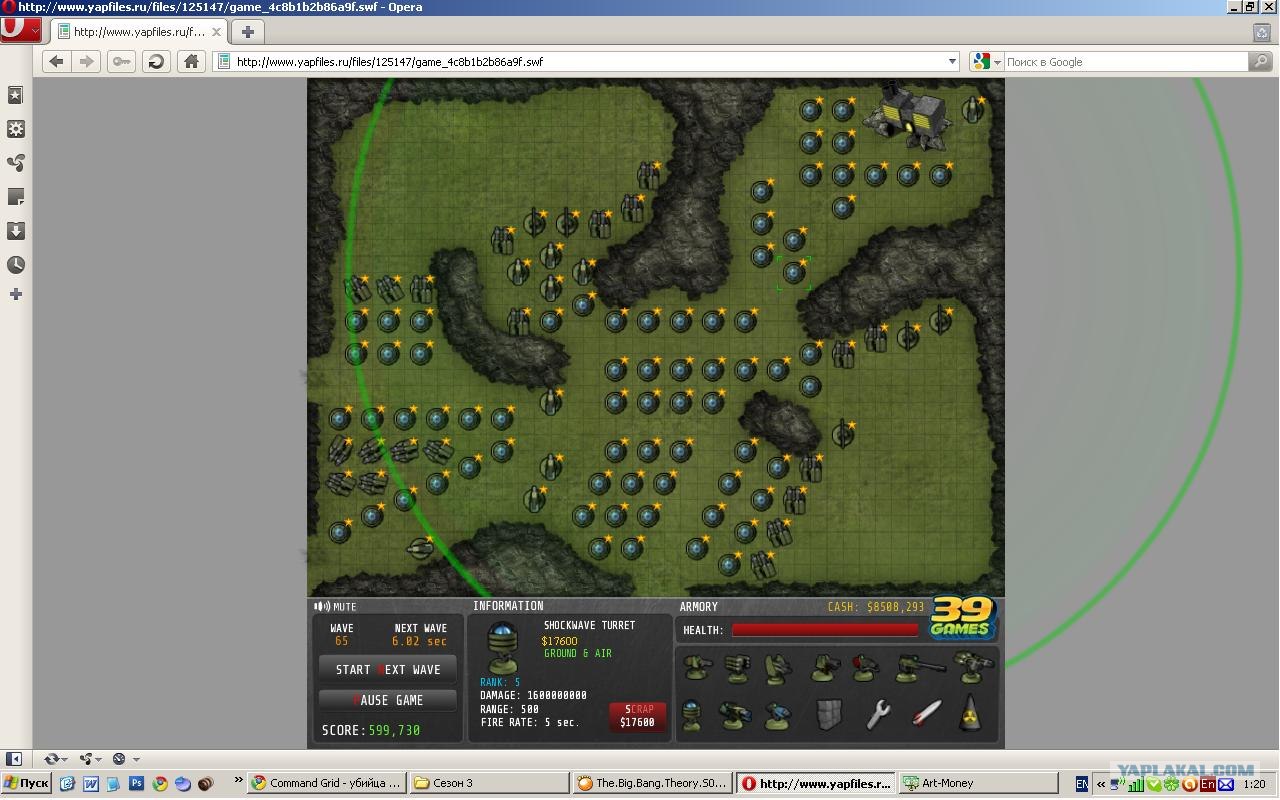The height and width of the screenshot is (800, 1280).
Task: Select the stone wall block in the Armory
Action: (829, 714)
